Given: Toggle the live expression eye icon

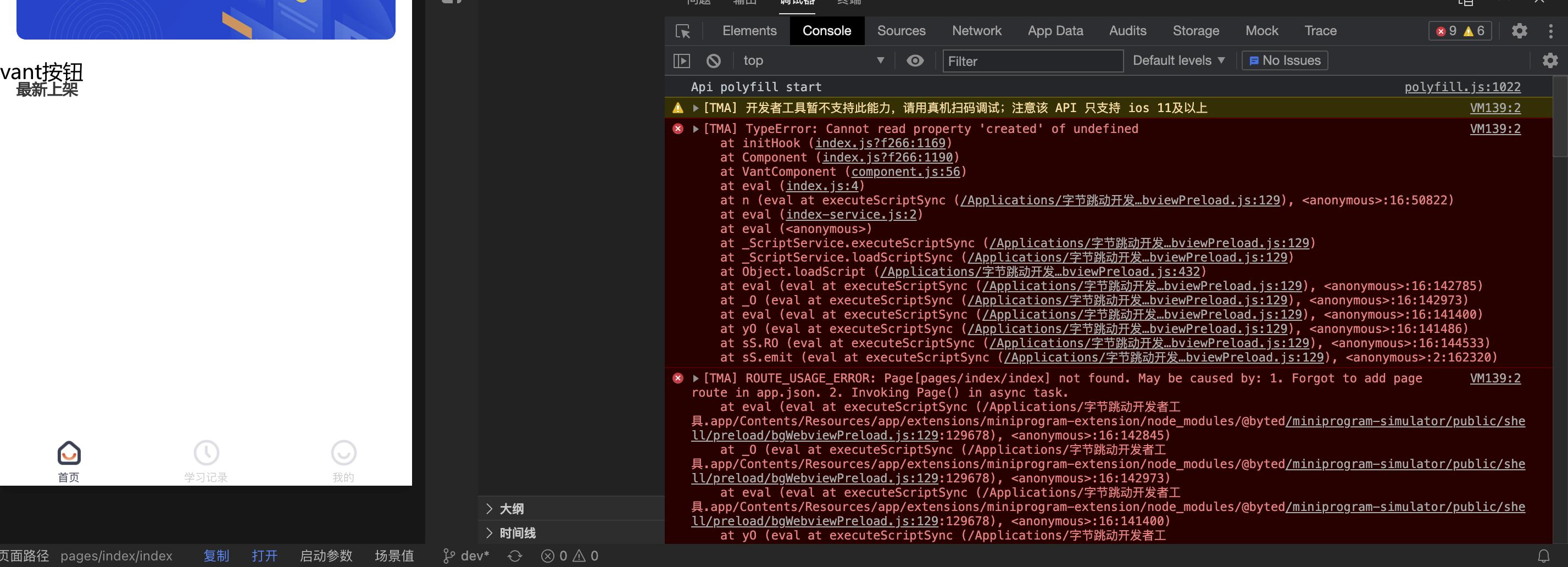Looking at the screenshot, I should click(x=915, y=61).
